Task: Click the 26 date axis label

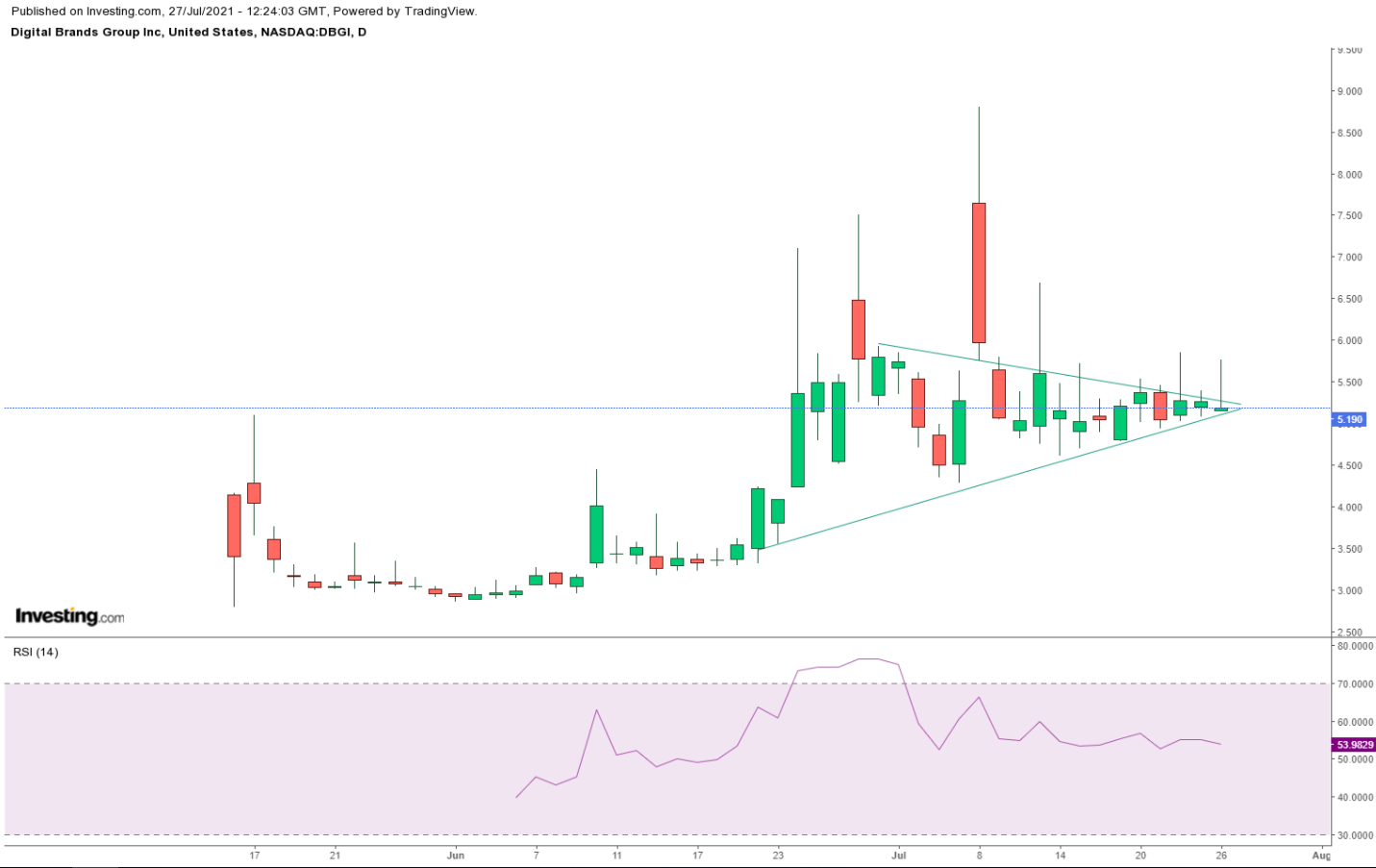Action: pyautogui.click(x=1221, y=856)
